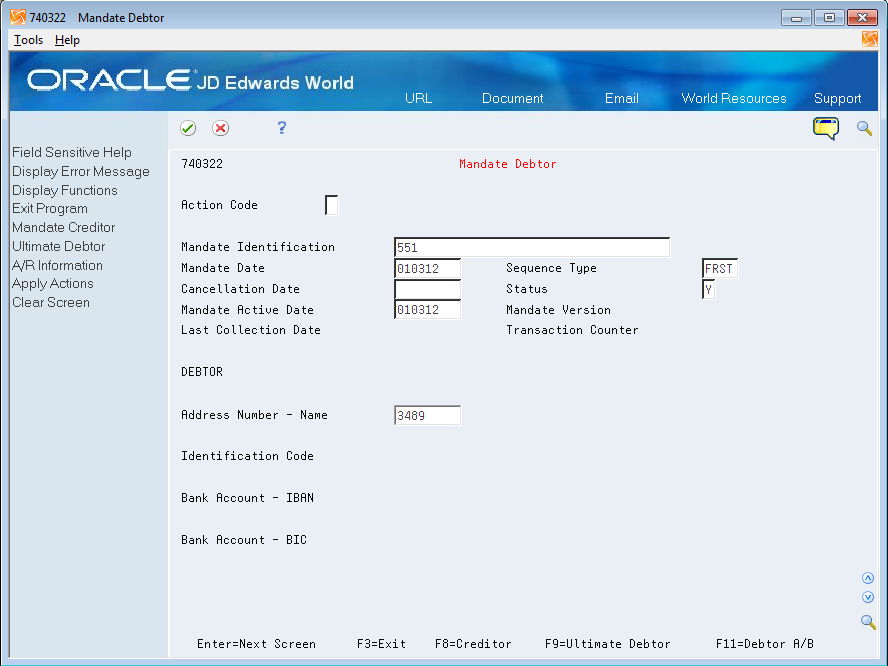
Task: Click the F8=Creditor function key text
Action: (473, 644)
